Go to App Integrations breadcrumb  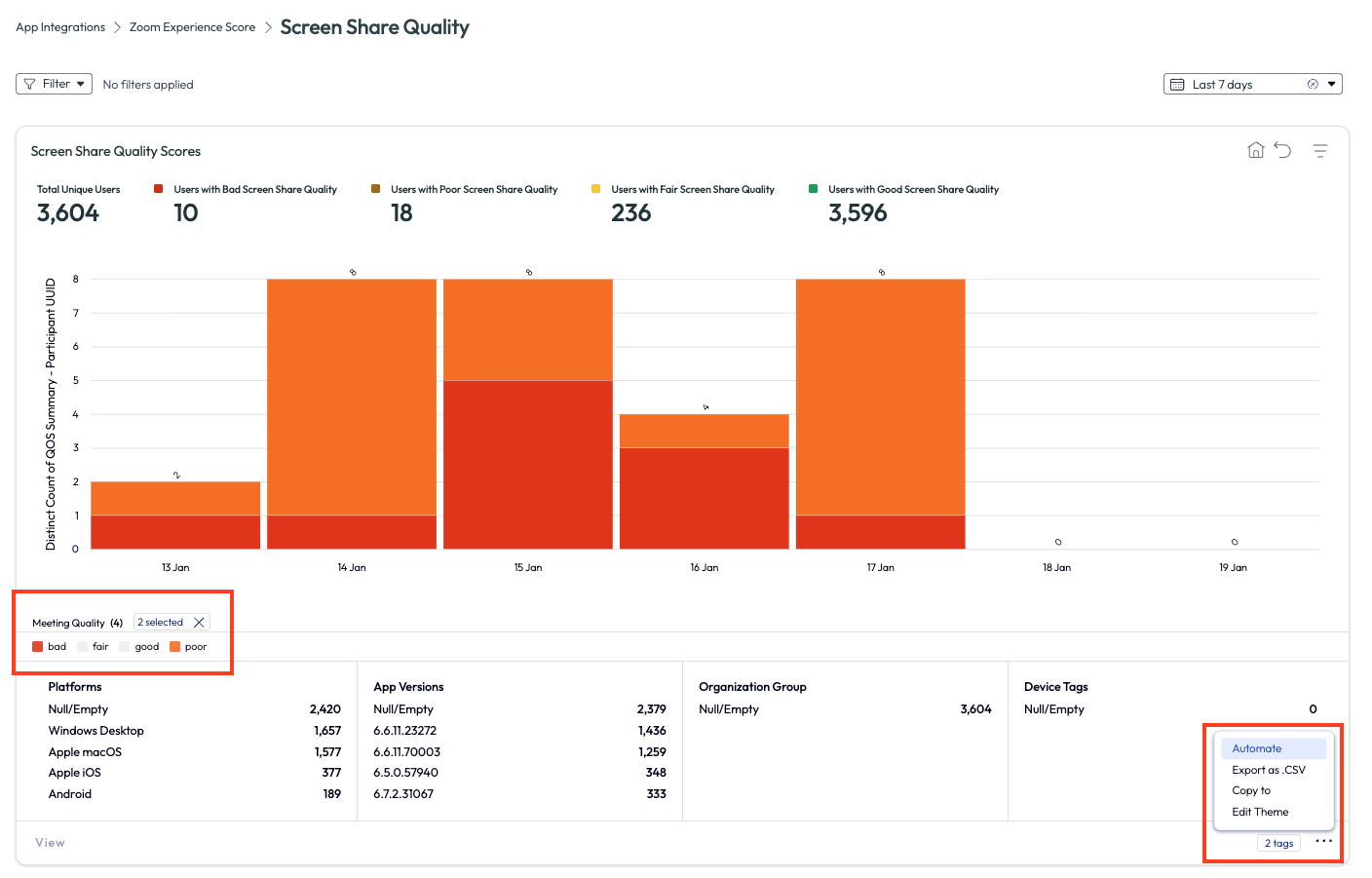(x=60, y=27)
